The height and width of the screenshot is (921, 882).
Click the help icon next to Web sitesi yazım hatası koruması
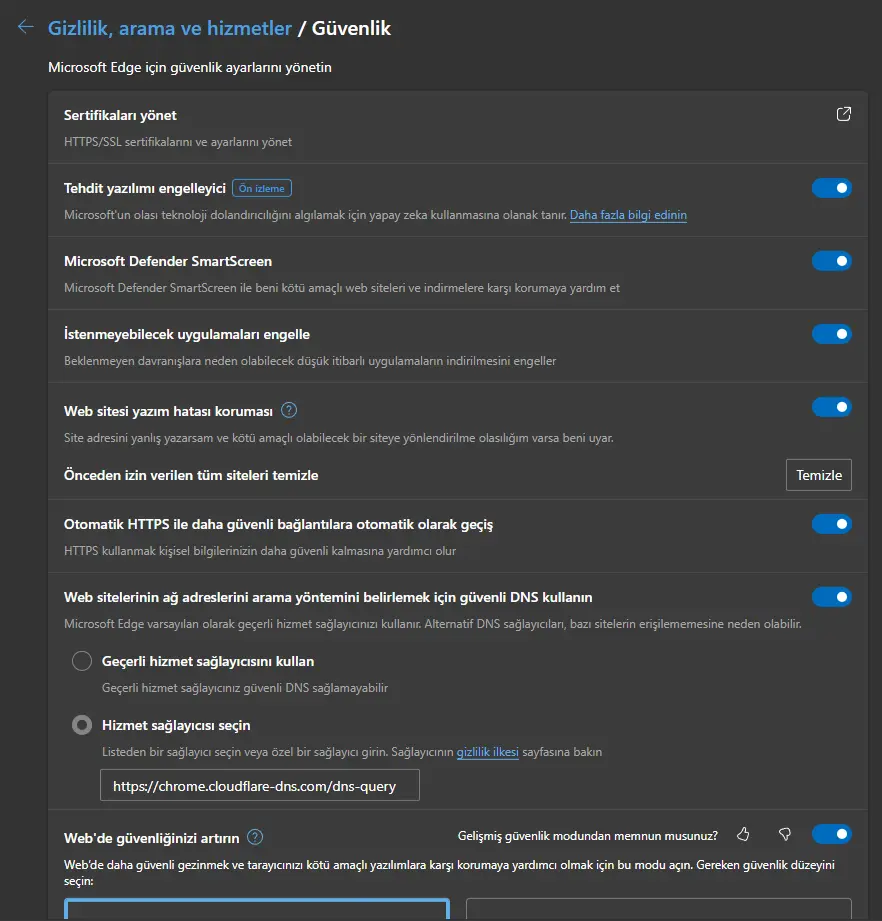[x=289, y=410]
